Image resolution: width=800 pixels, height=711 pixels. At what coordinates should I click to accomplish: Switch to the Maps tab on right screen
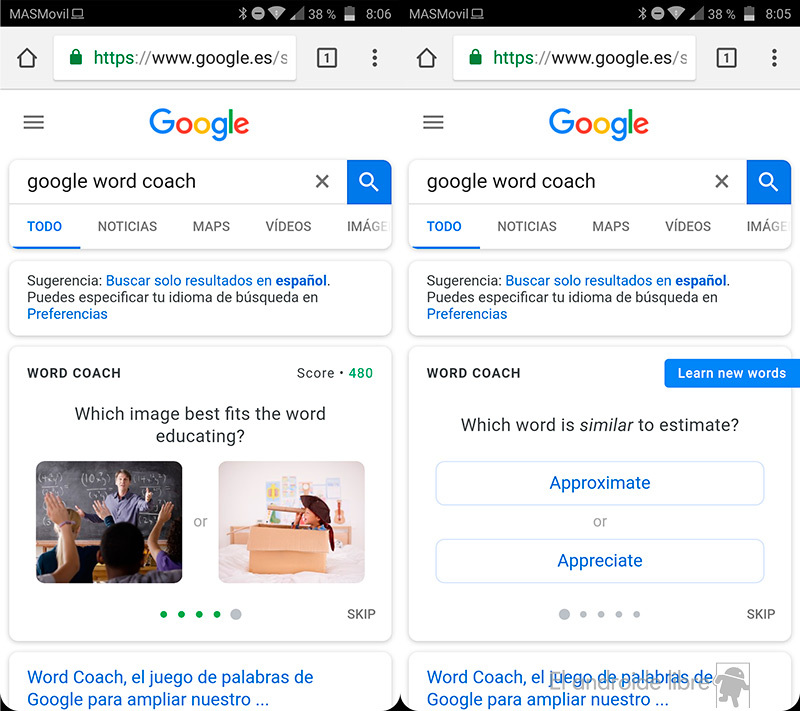click(x=610, y=226)
